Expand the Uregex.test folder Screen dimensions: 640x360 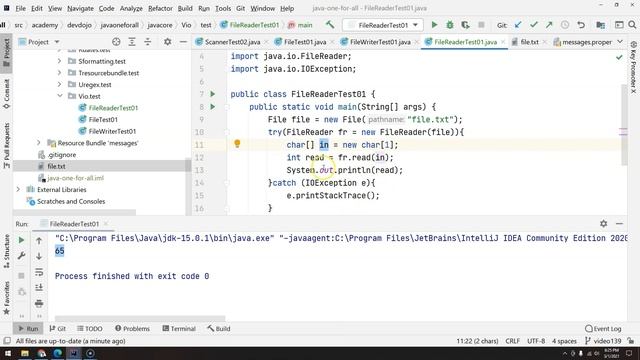click(x=60, y=84)
